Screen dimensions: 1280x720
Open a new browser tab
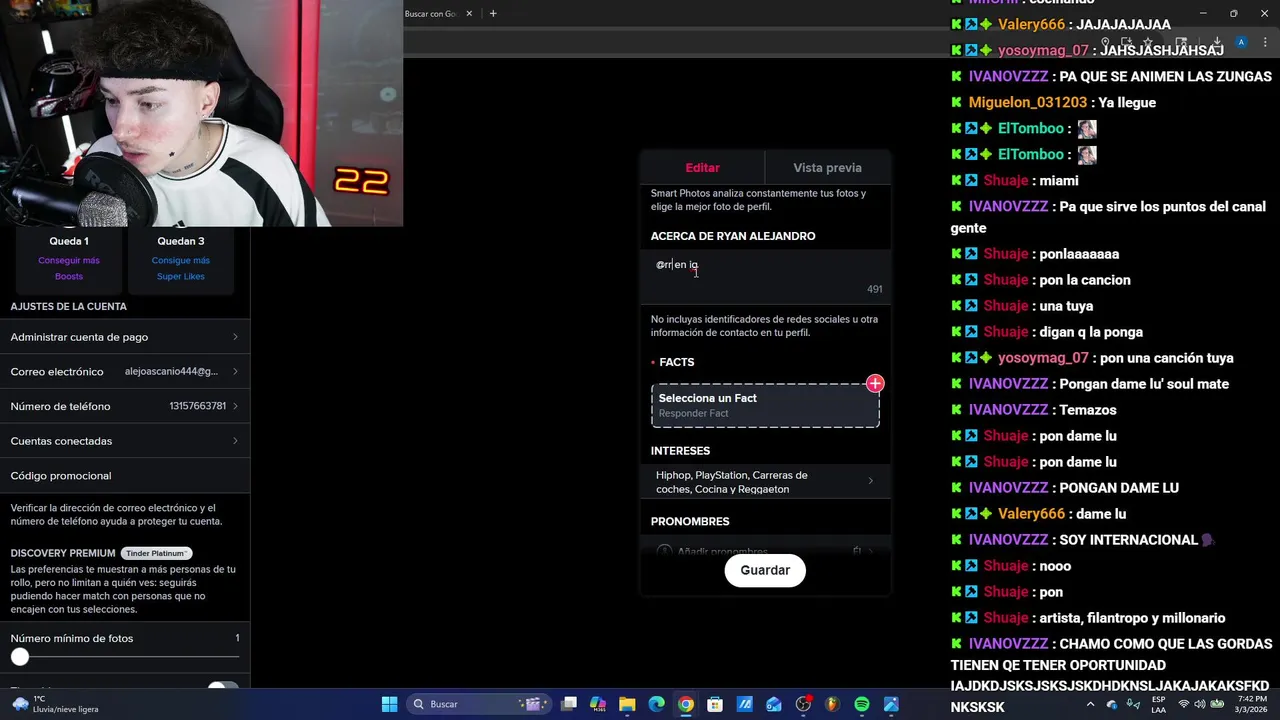(493, 14)
